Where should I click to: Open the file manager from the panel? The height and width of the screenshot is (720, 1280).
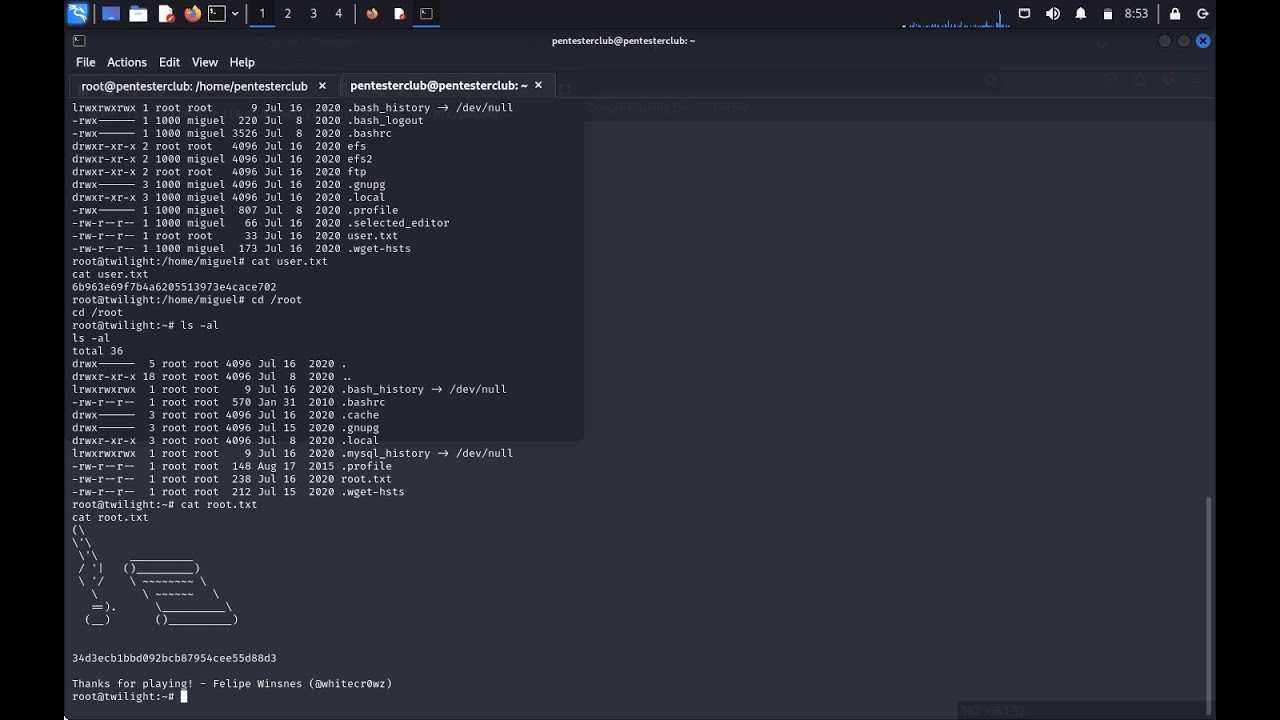(138, 14)
